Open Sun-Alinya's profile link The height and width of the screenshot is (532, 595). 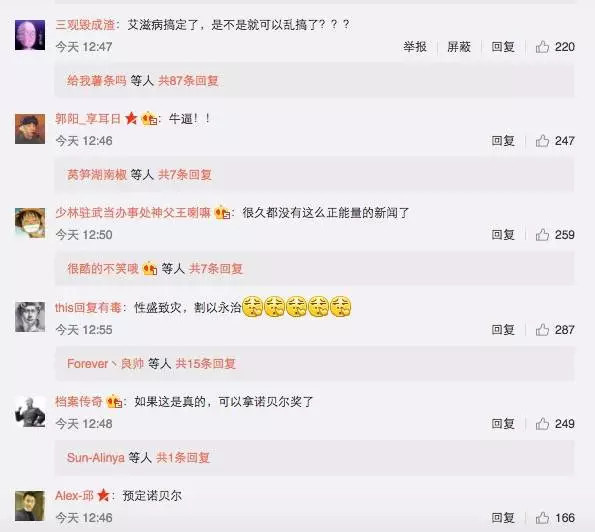(96, 458)
